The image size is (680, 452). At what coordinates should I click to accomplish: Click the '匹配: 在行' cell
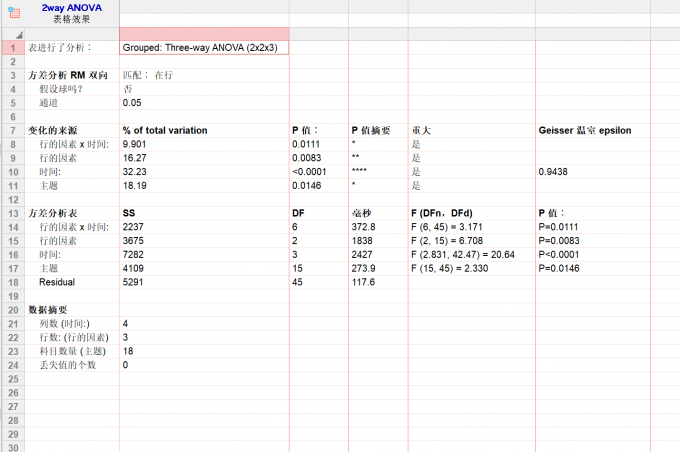147,75
